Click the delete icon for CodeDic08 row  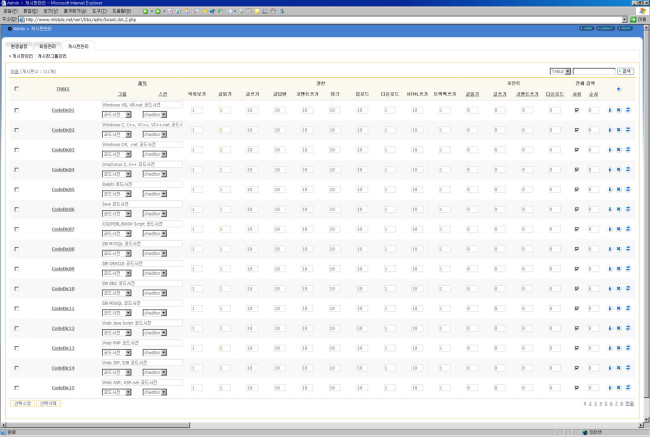(618, 249)
